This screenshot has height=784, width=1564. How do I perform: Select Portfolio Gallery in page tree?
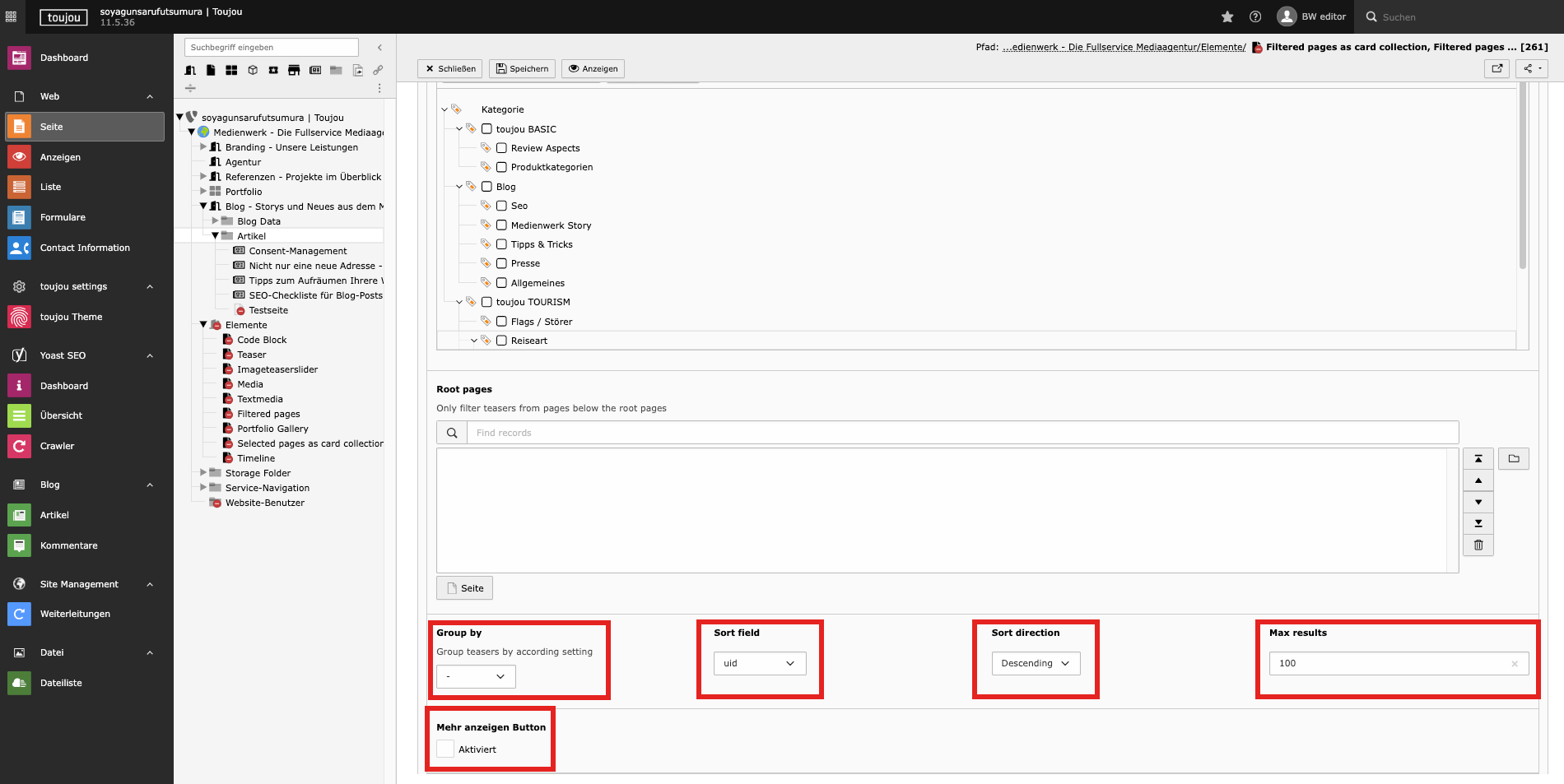pyautogui.click(x=272, y=429)
